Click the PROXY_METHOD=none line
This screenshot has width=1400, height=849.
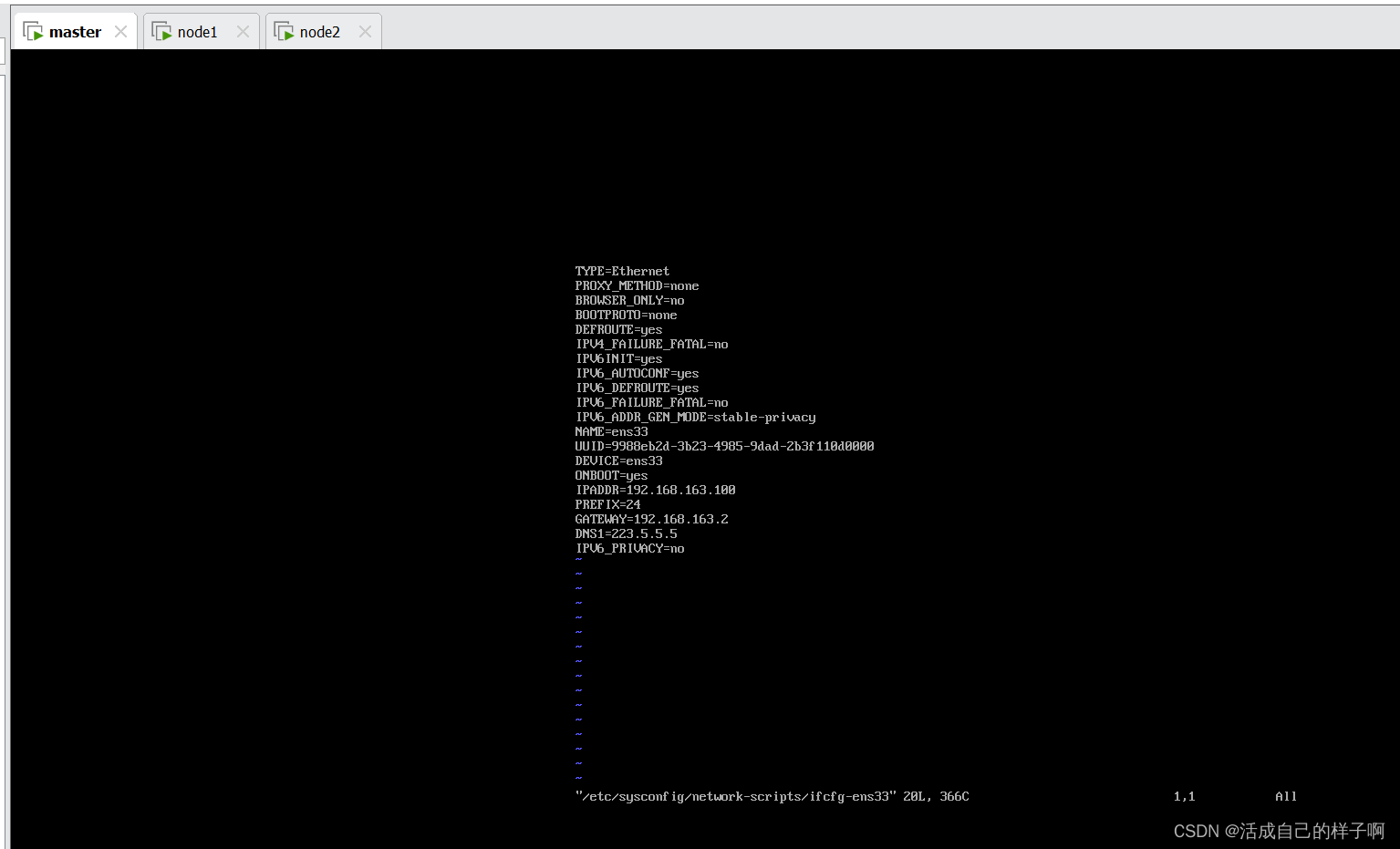pos(637,285)
